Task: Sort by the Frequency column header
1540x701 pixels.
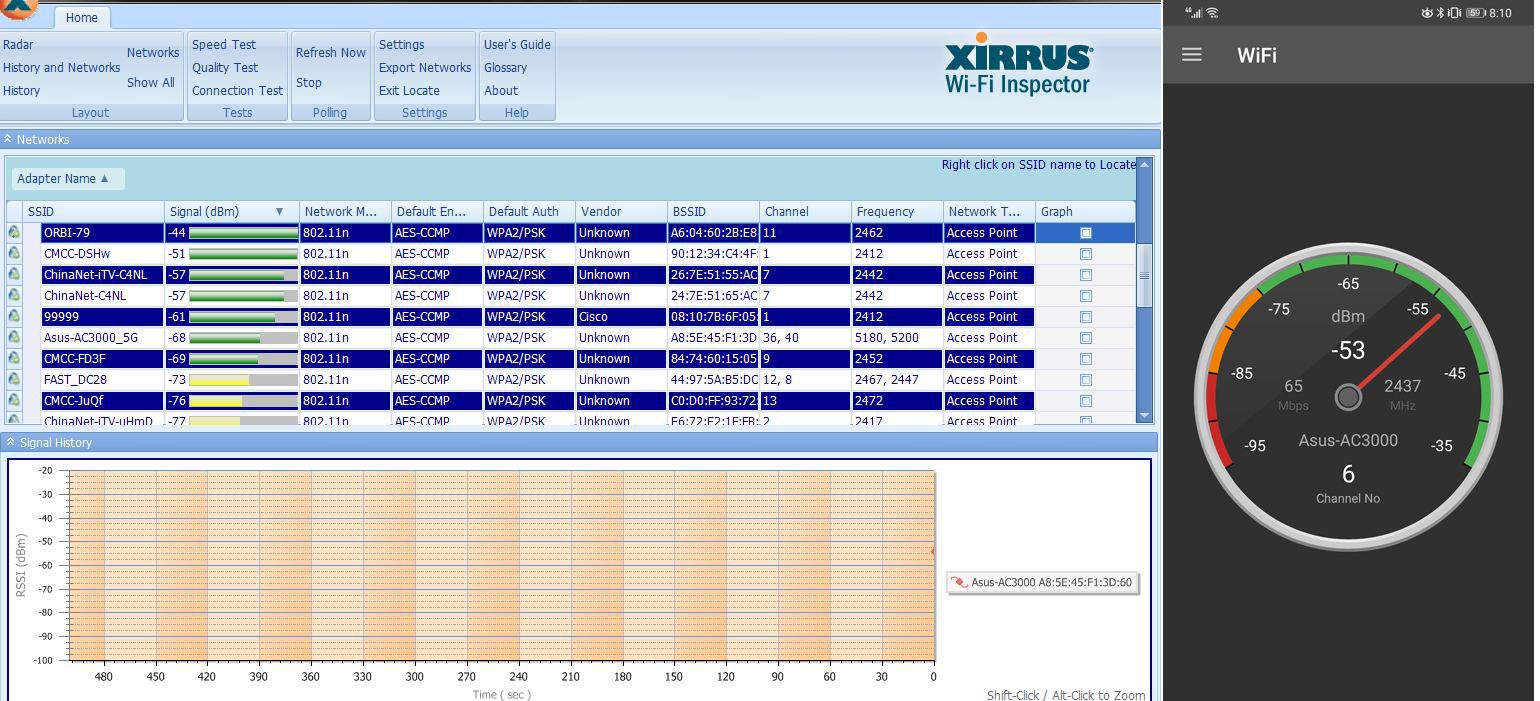Action: click(x=897, y=212)
